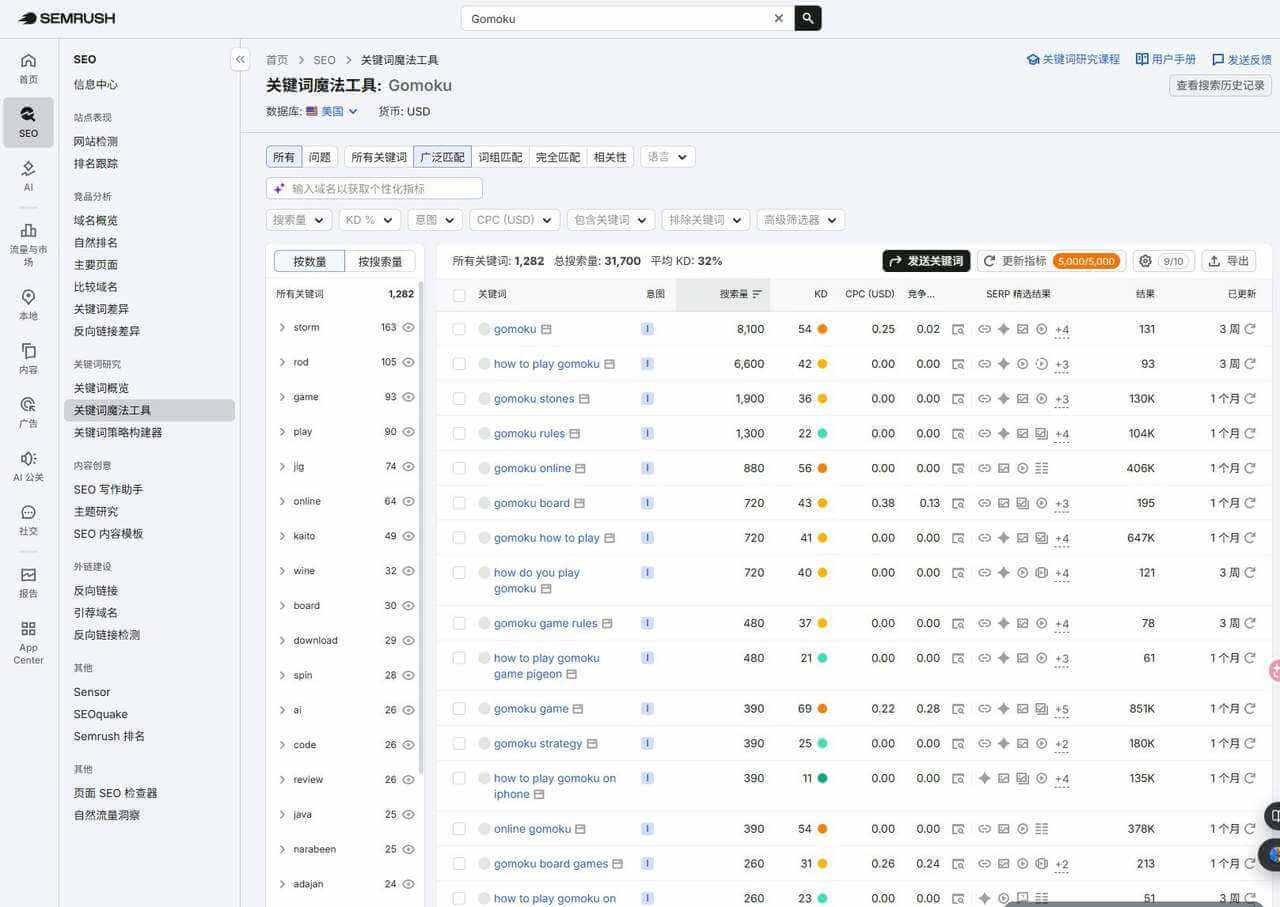The height and width of the screenshot is (907, 1280).
Task: Click SERP view icon for gomoku row
Action: (x=958, y=329)
